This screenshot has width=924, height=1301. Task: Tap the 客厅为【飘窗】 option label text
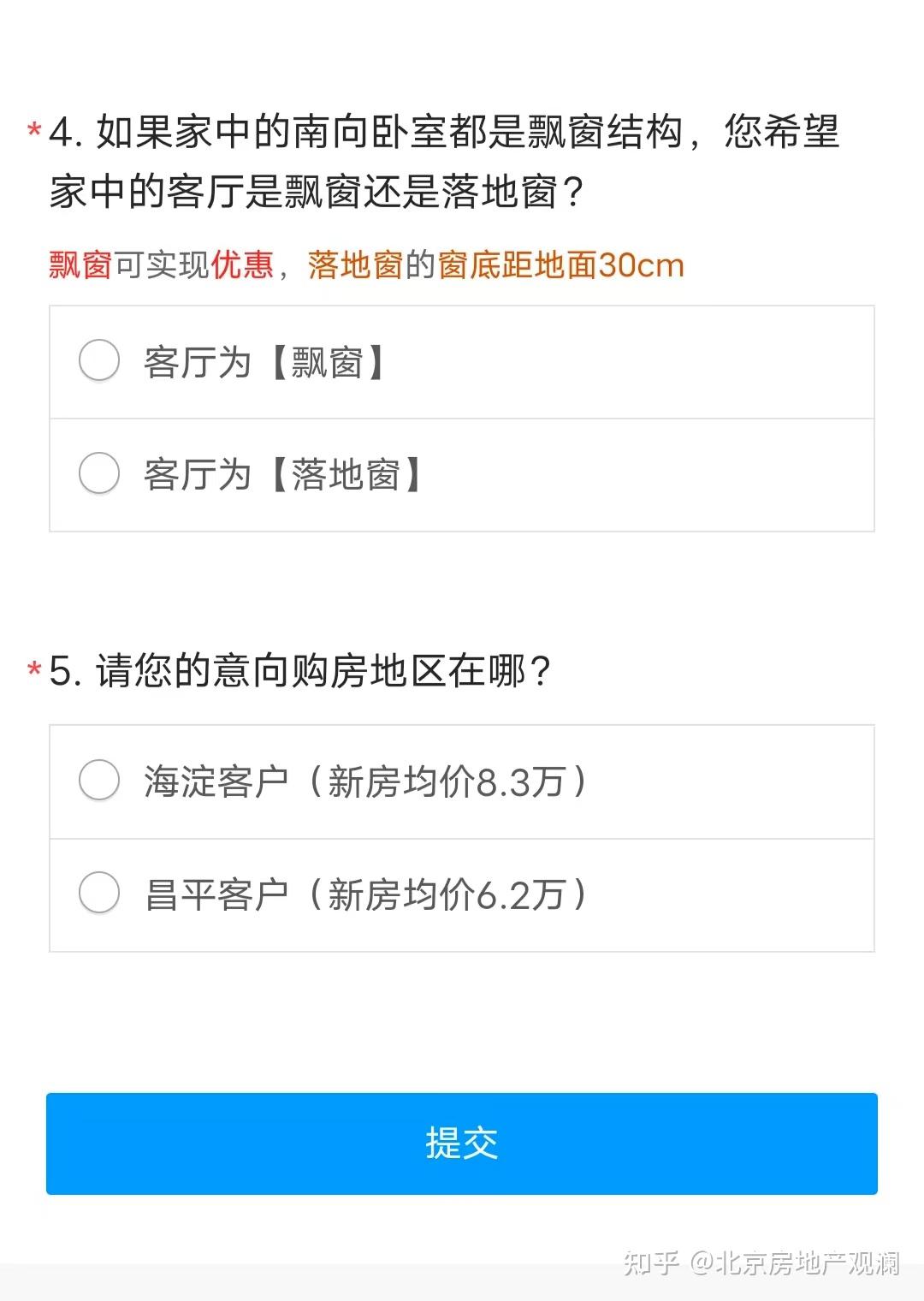click(x=265, y=362)
